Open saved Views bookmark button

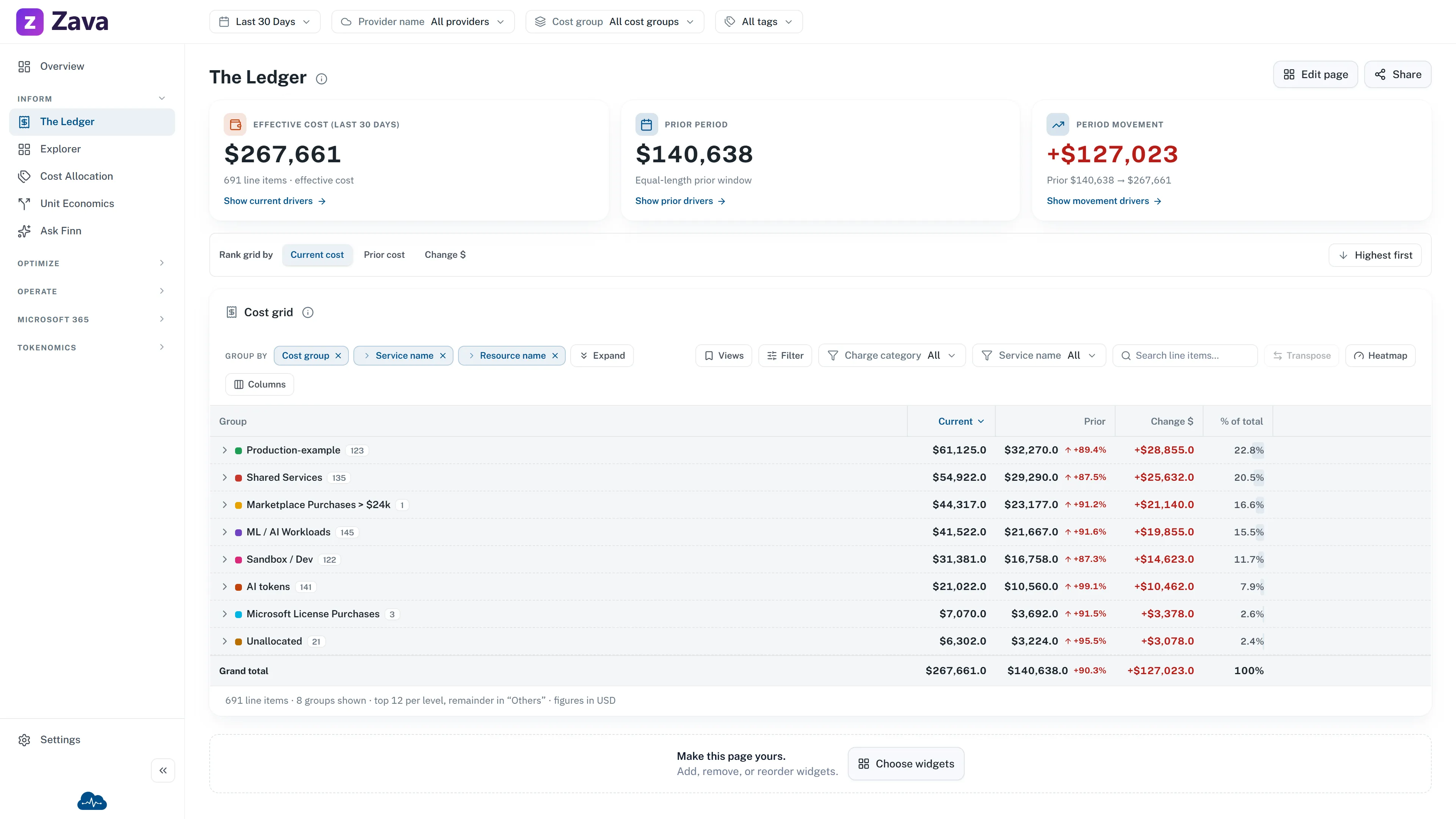pyautogui.click(x=723, y=356)
